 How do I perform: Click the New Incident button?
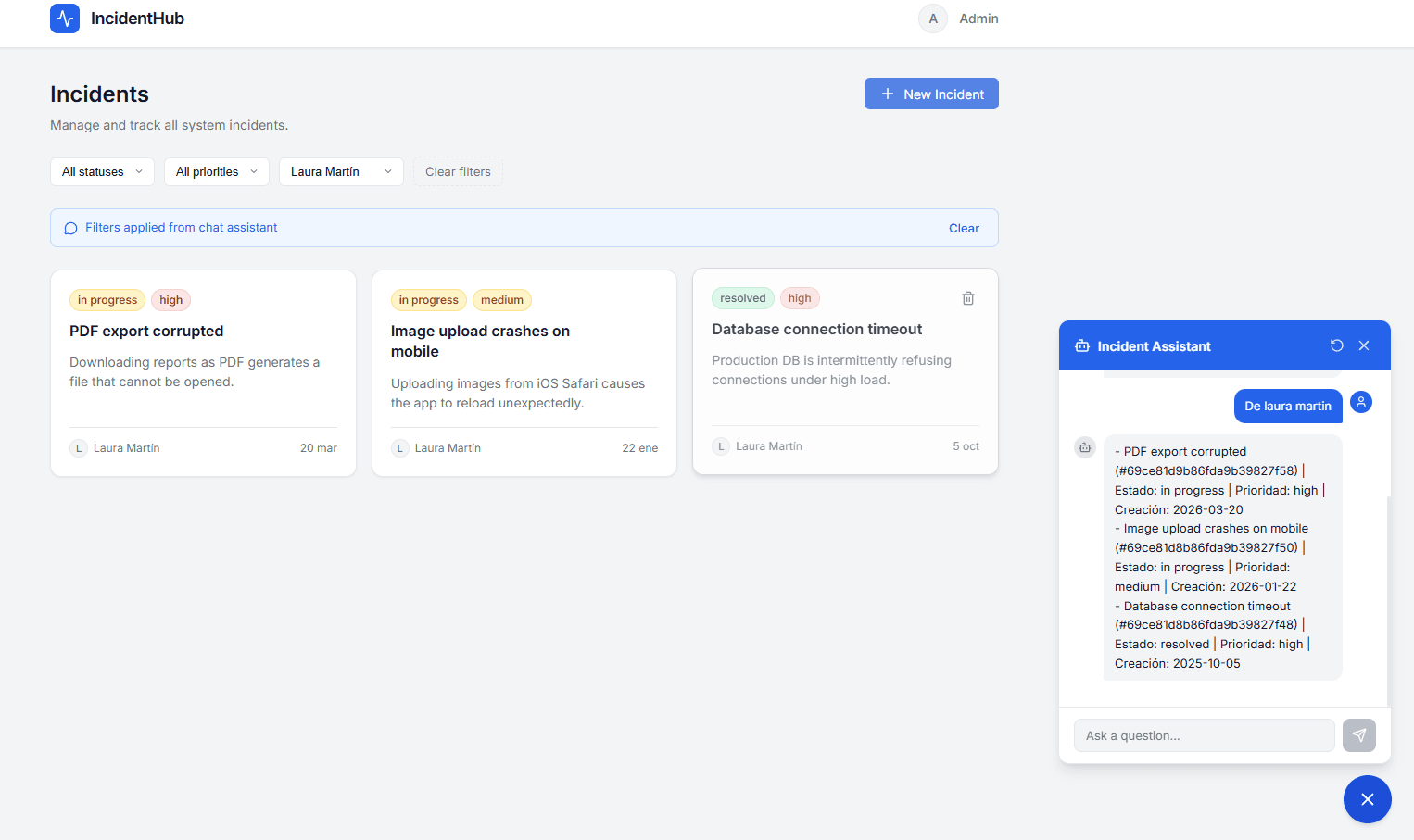[x=930, y=94]
